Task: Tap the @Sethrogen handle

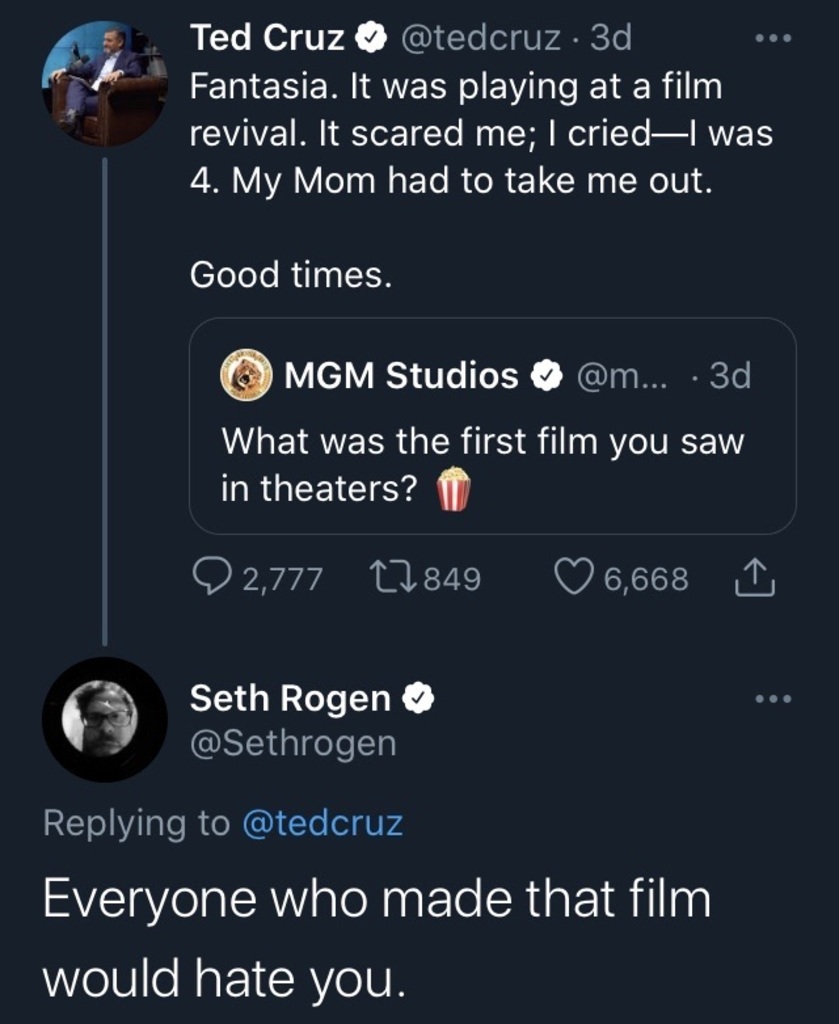Action: click(x=293, y=743)
